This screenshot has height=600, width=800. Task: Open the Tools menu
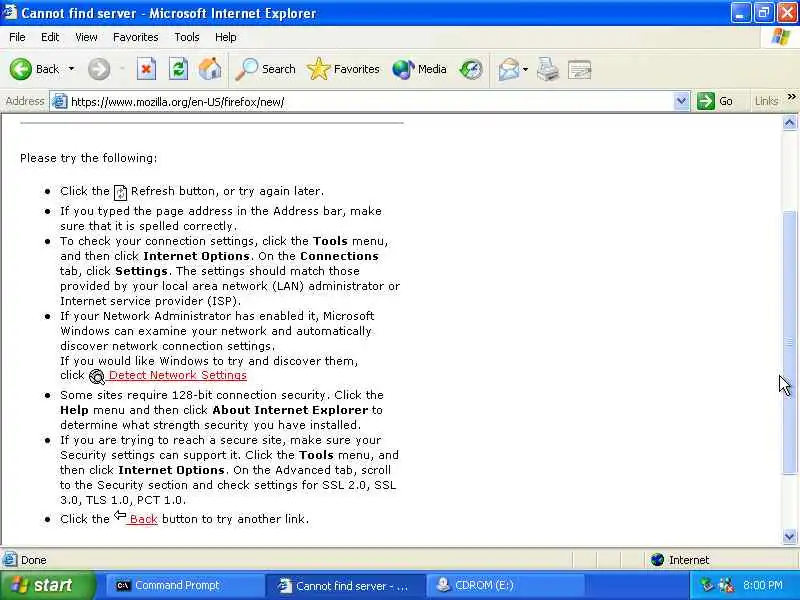pyautogui.click(x=187, y=37)
